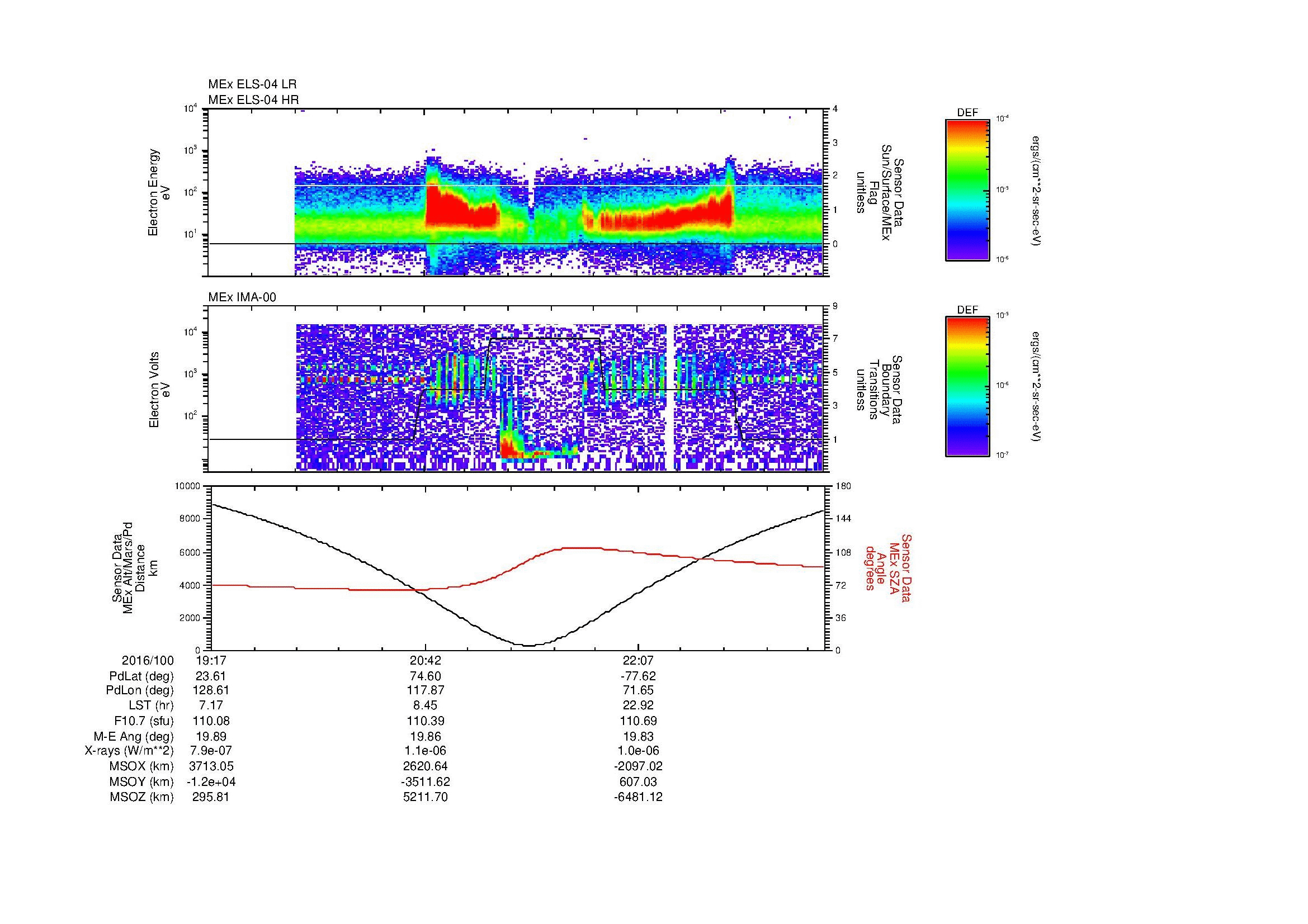This screenshot has width=1308, height=924.
Task: Click the 'PdLat (deg)' row label
Action: [x=141, y=676]
